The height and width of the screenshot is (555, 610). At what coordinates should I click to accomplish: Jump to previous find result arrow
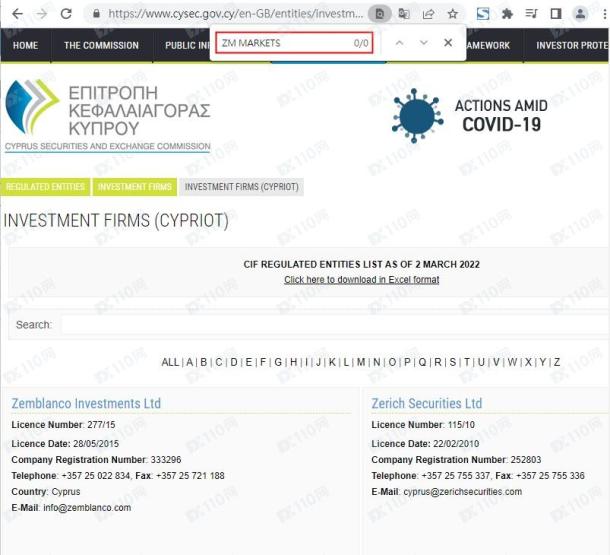click(399, 43)
